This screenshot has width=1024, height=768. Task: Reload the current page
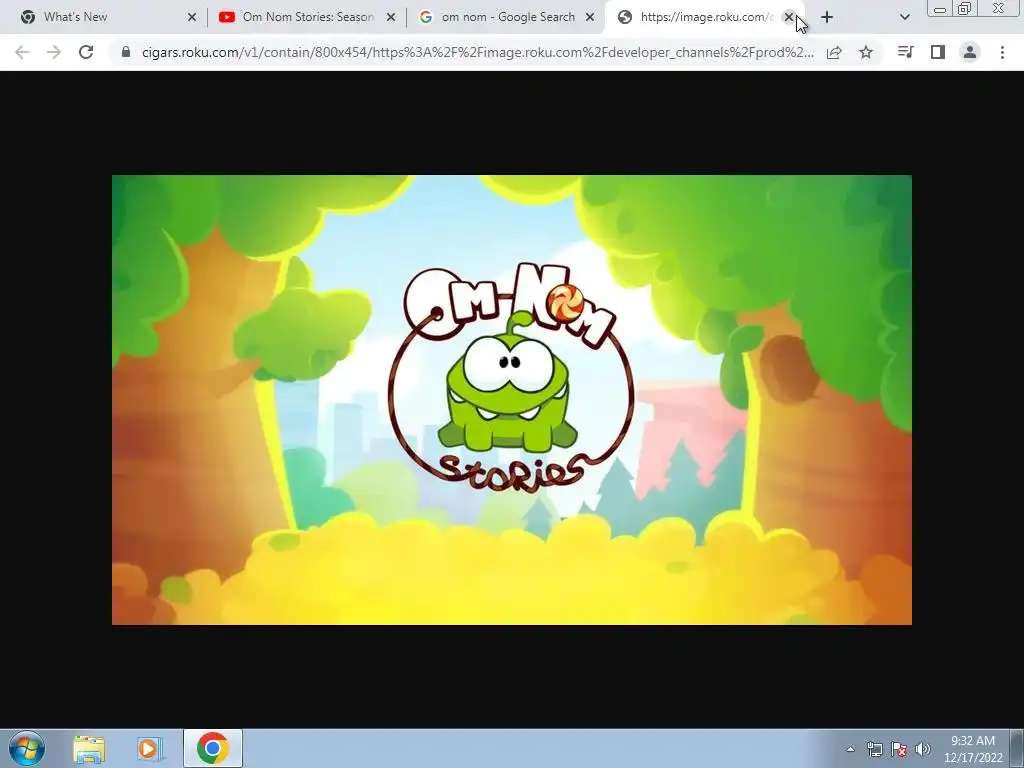[86, 52]
